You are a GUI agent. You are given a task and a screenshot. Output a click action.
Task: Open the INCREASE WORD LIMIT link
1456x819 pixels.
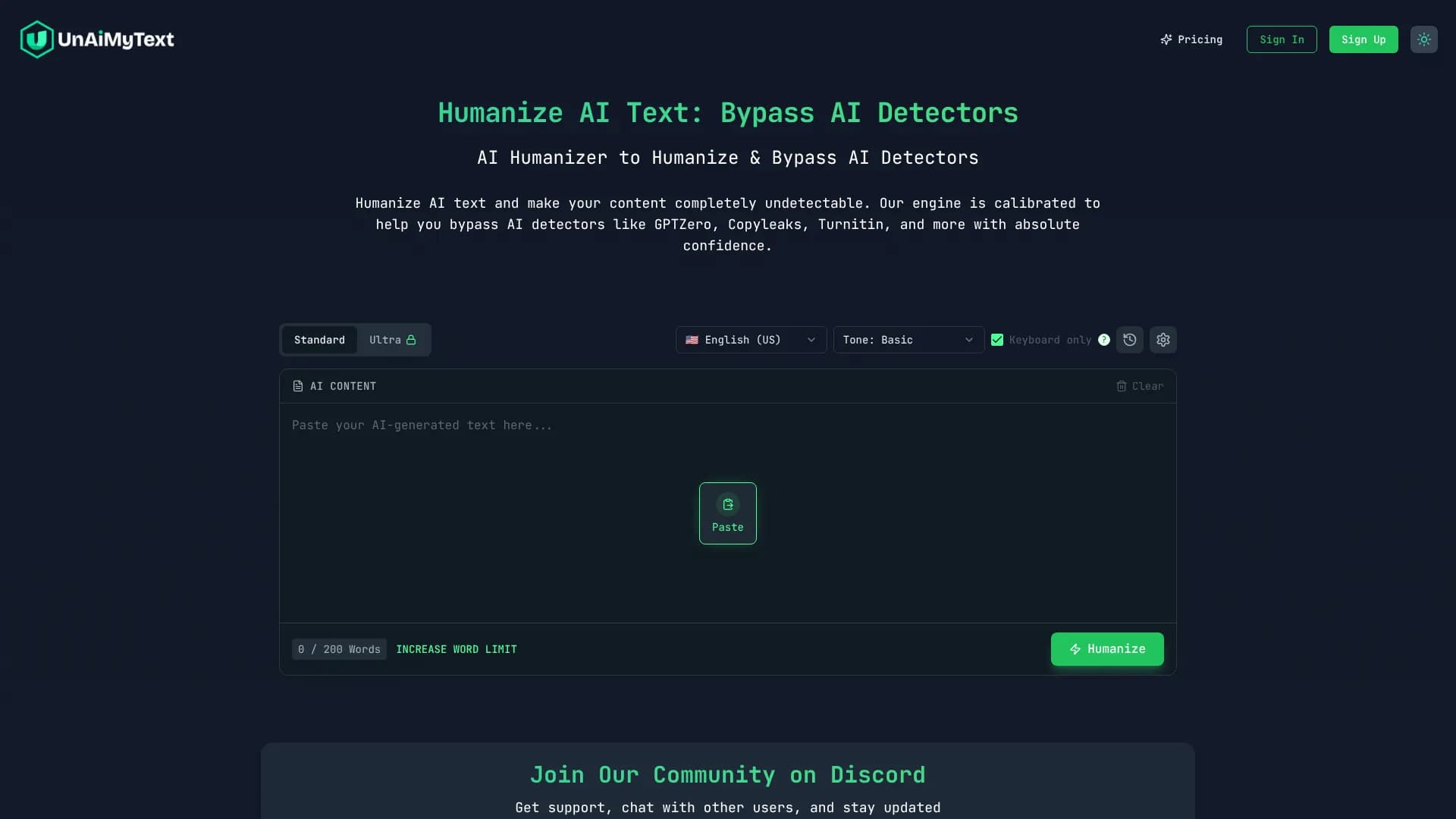pos(456,649)
